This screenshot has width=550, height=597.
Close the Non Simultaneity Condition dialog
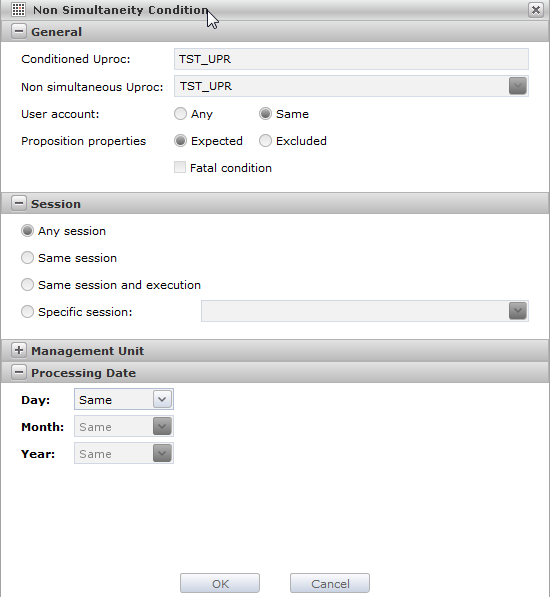coord(536,10)
